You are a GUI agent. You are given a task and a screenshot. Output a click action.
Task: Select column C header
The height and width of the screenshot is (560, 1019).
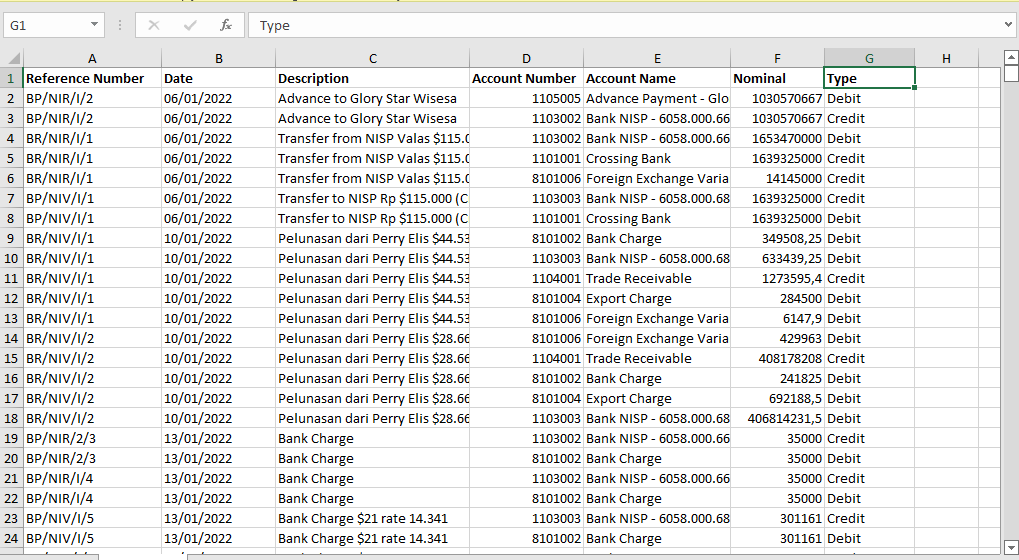372,58
